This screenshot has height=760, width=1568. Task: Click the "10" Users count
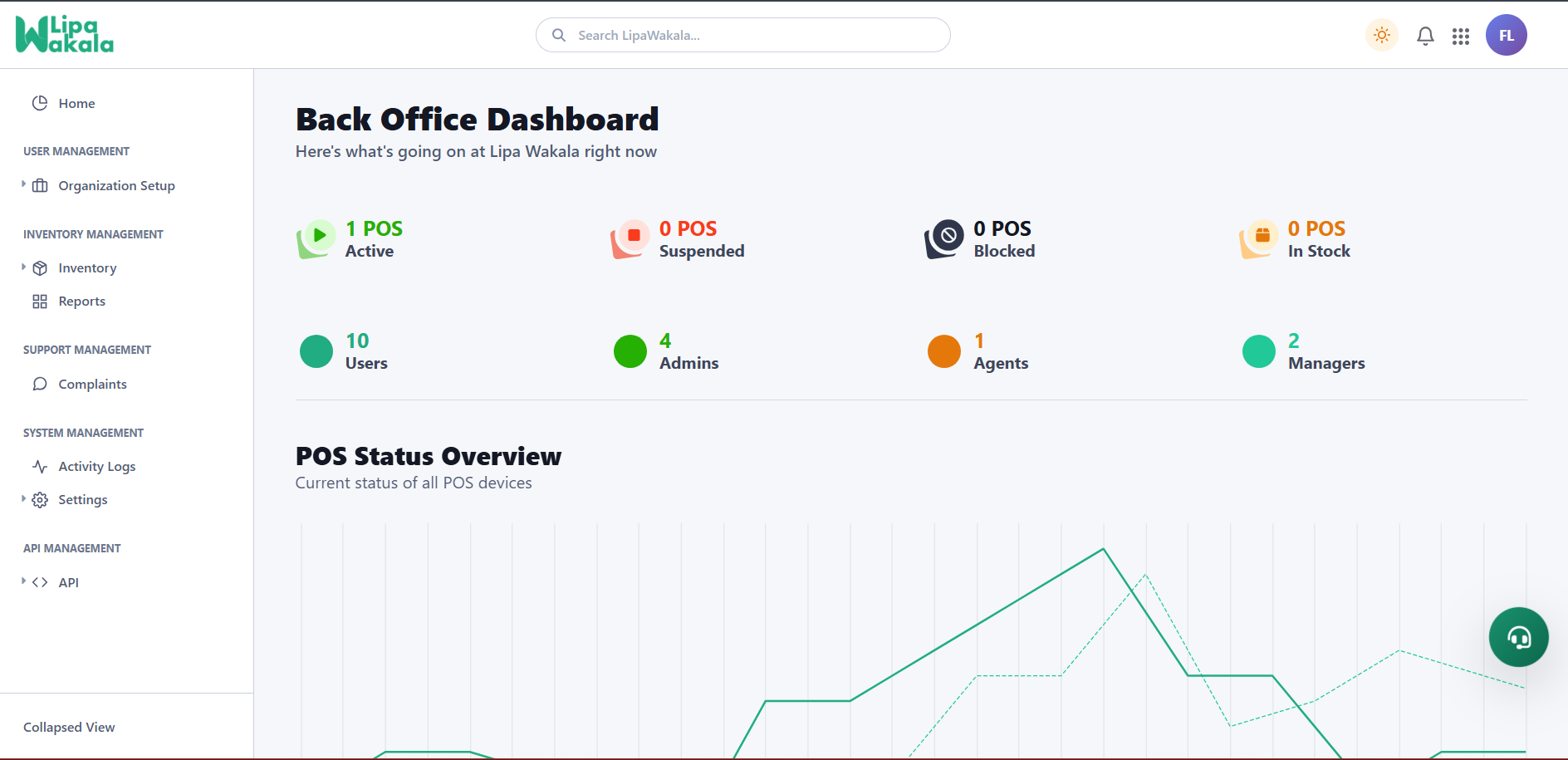[357, 341]
